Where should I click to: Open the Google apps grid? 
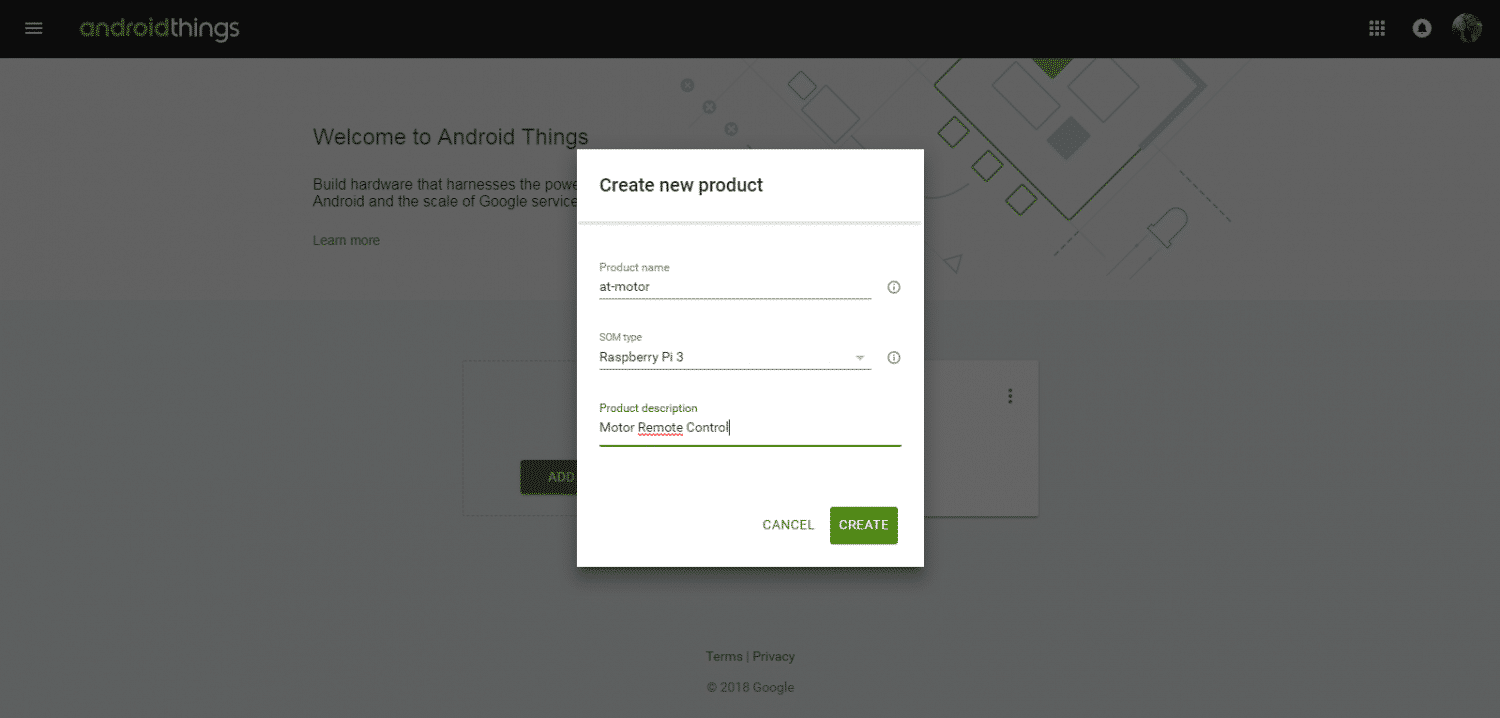1377,28
